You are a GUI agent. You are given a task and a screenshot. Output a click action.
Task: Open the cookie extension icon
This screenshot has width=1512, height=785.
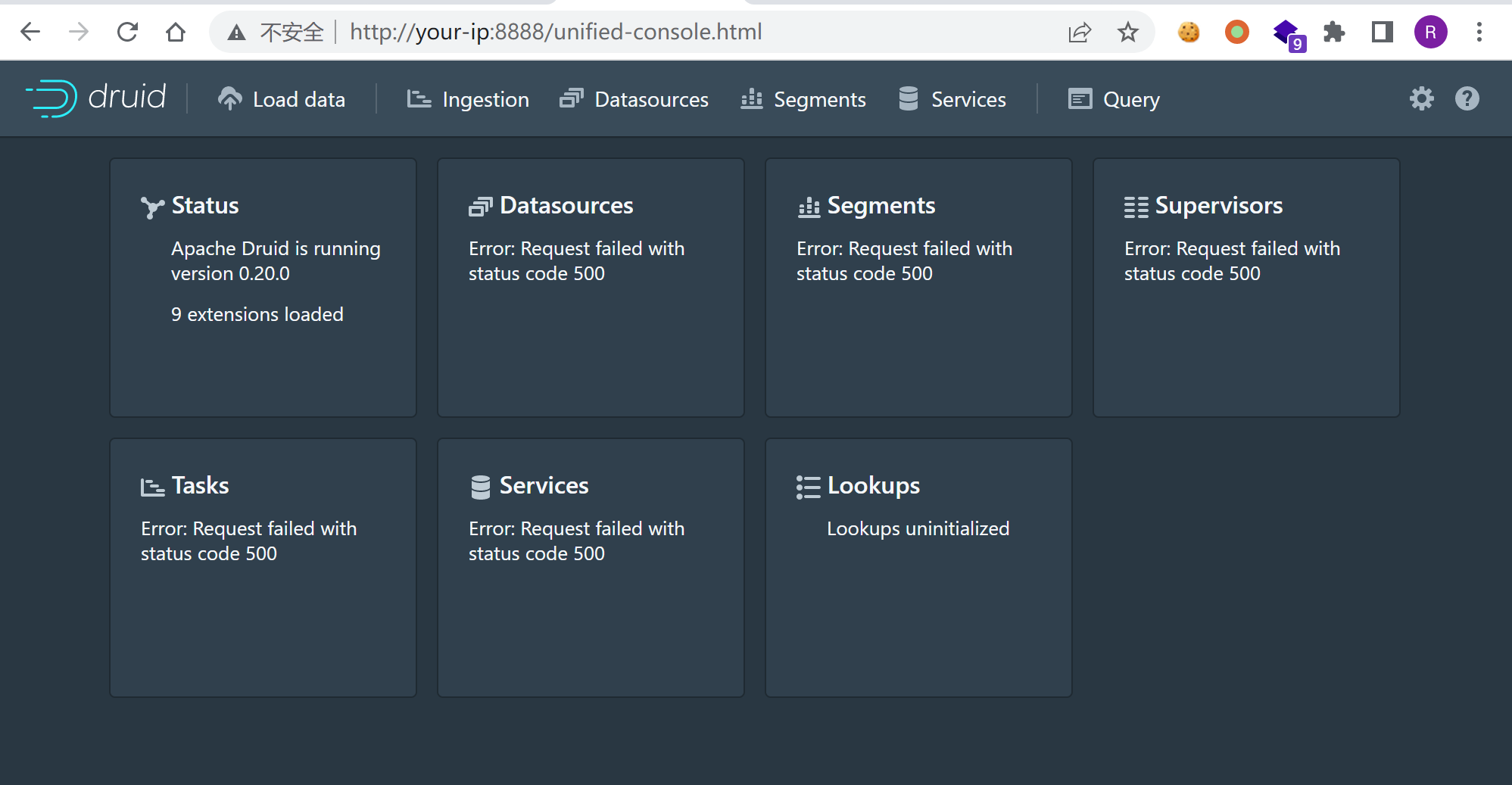coord(1189,32)
